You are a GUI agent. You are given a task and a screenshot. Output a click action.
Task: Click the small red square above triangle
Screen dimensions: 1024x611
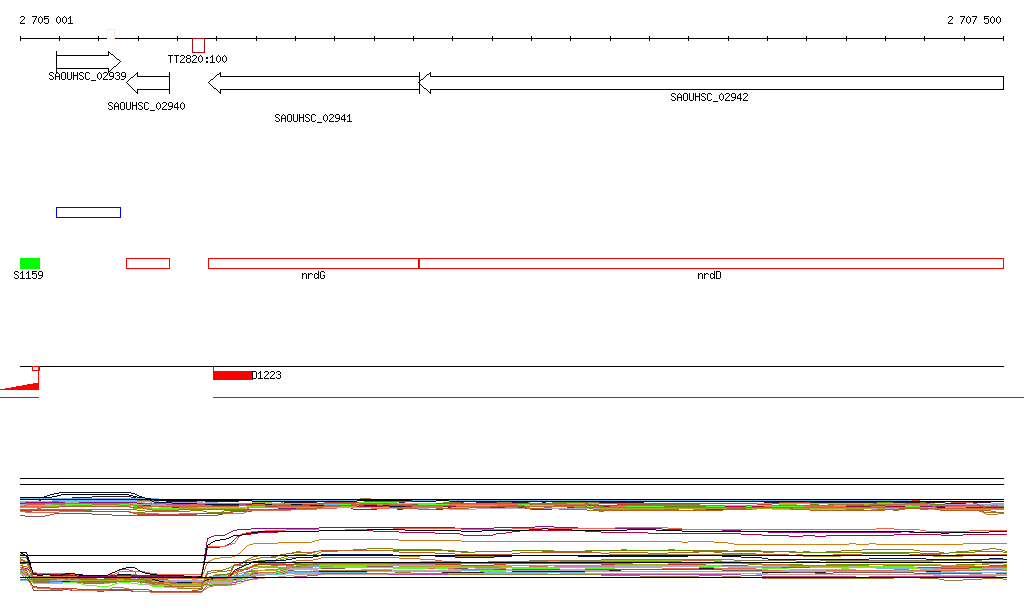pos(36,368)
